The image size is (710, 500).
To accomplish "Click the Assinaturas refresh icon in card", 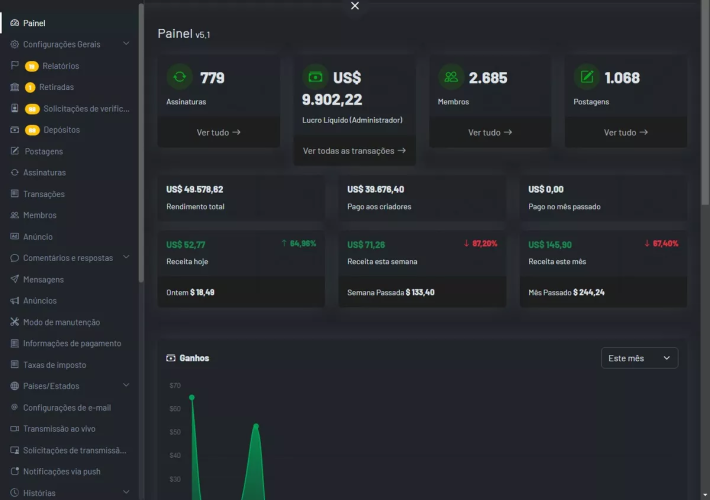I will click(x=180, y=77).
